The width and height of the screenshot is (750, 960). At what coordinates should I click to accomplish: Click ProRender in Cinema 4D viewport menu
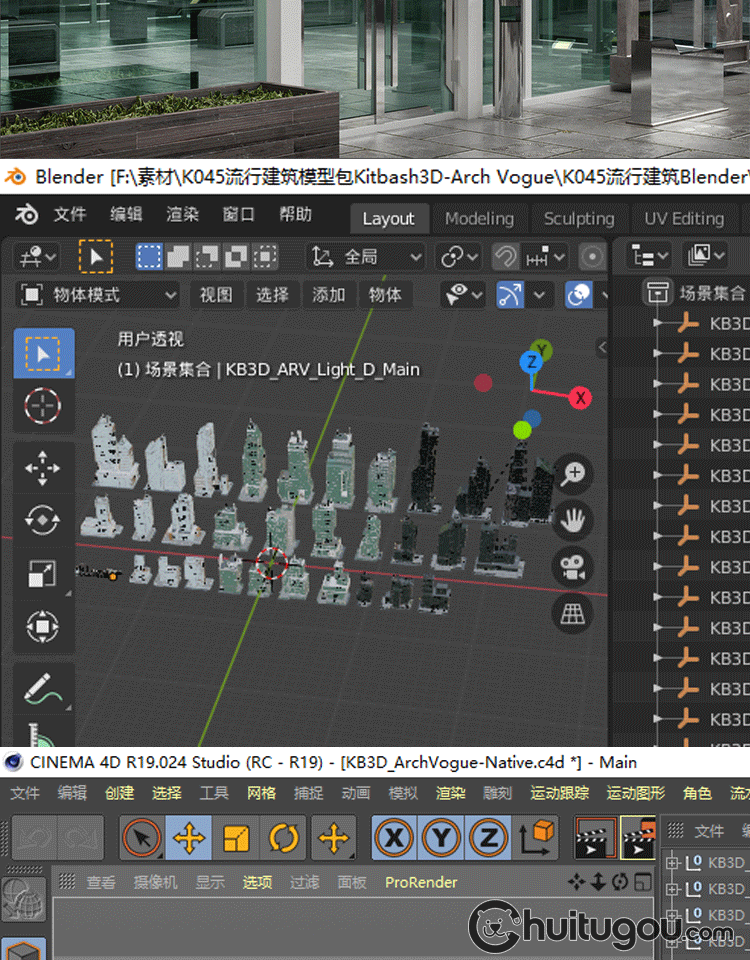(421, 882)
